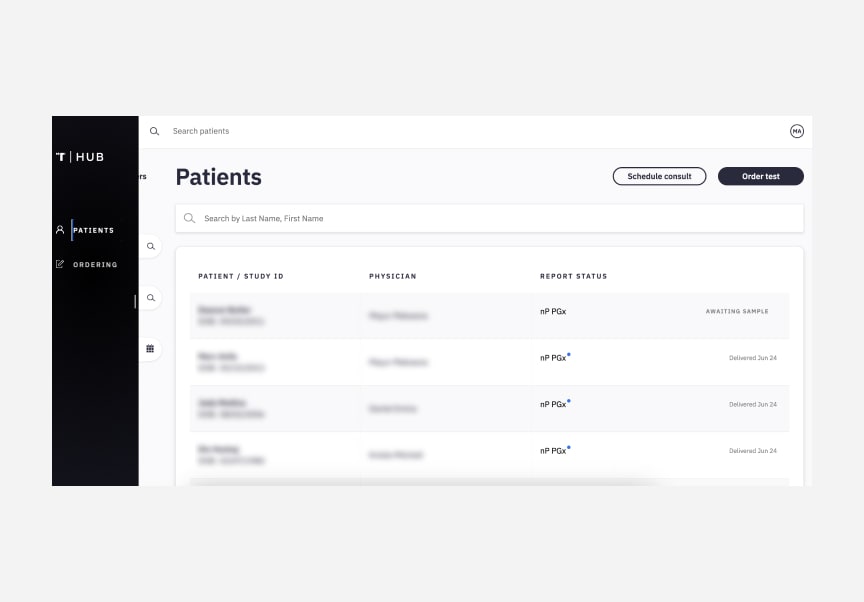
Task: Click the Order test button
Action: click(x=760, y=176)
